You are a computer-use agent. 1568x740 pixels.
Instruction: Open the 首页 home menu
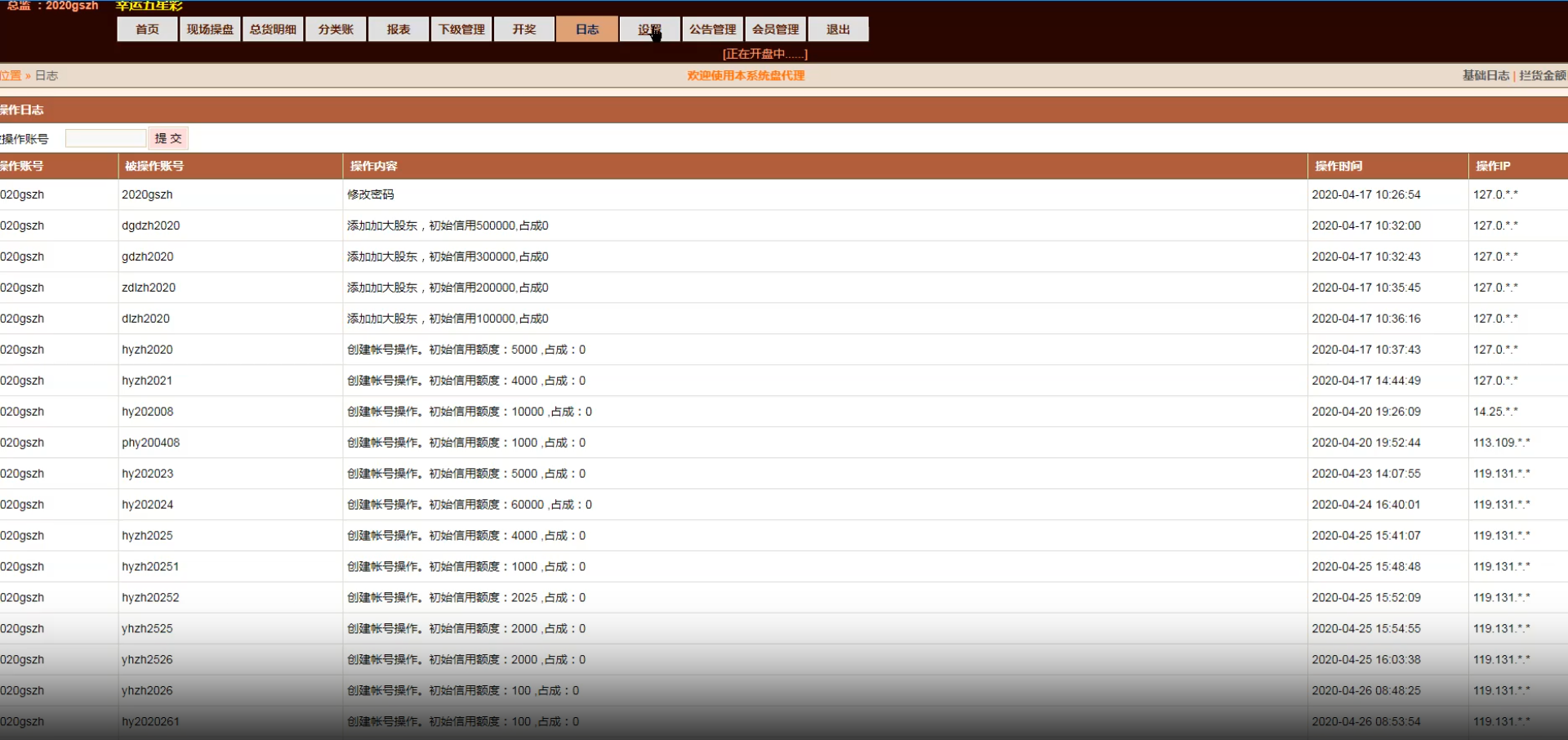(147, 29)
